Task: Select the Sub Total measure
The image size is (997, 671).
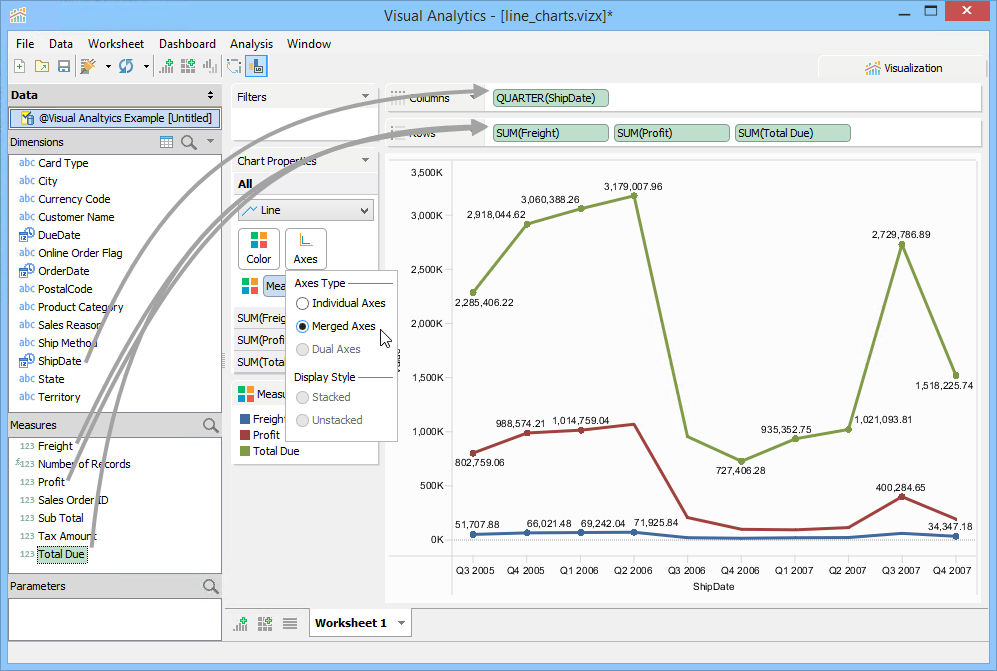Action: [x=60, y=518]
